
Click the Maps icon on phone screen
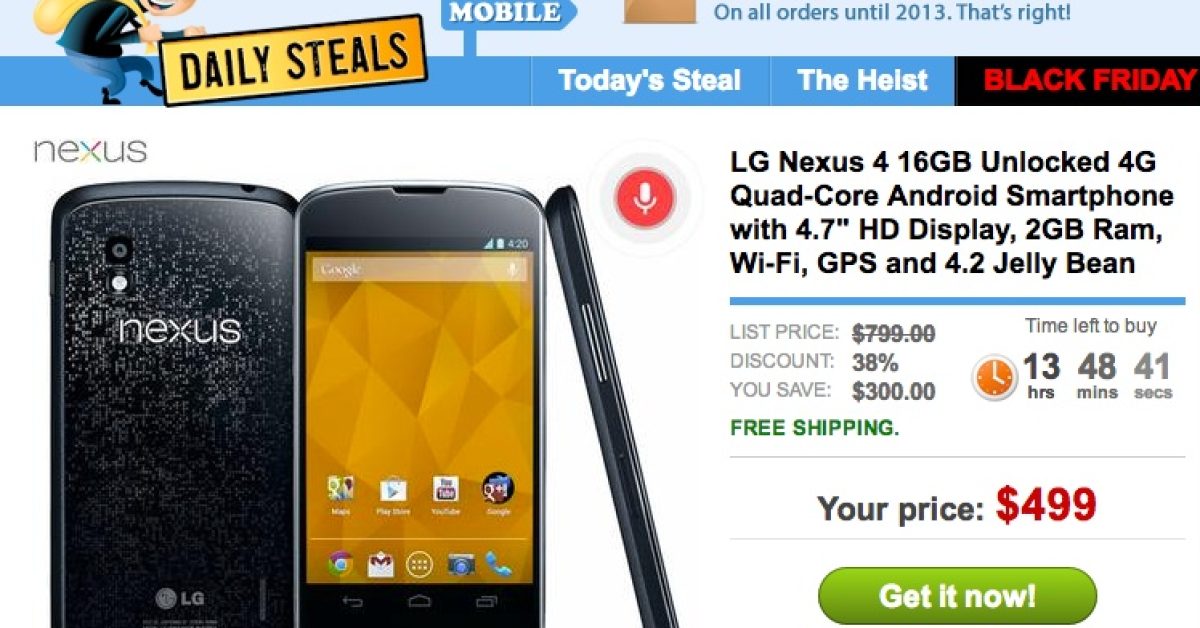coord(341,490)
